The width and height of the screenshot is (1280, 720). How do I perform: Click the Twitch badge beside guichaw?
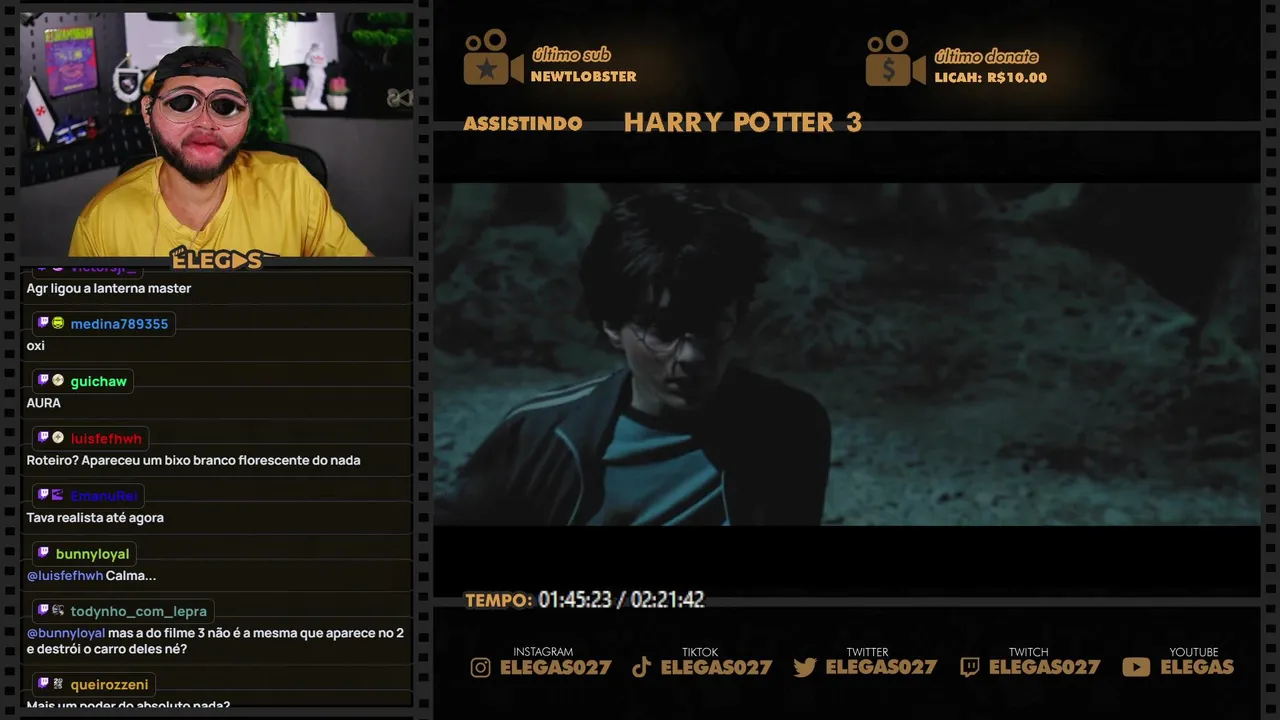[43, 380]
